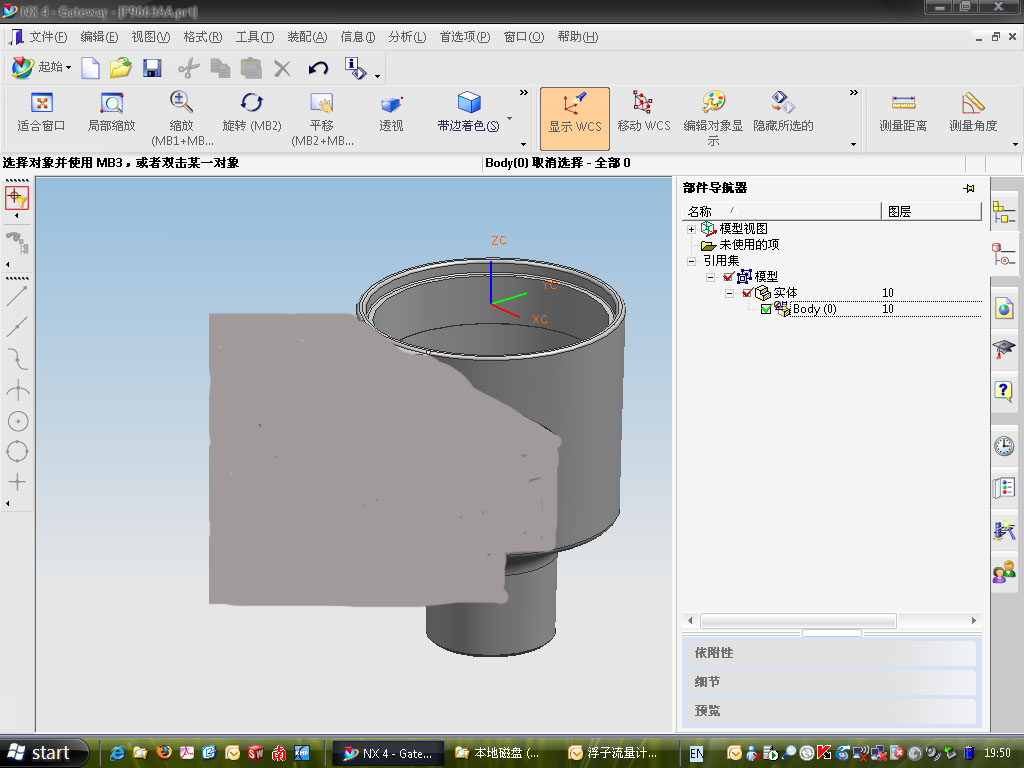Switch to the 本地磁盘 taskbar window
This screenshot has width=1024, height=768.
(x=498, y=753)
